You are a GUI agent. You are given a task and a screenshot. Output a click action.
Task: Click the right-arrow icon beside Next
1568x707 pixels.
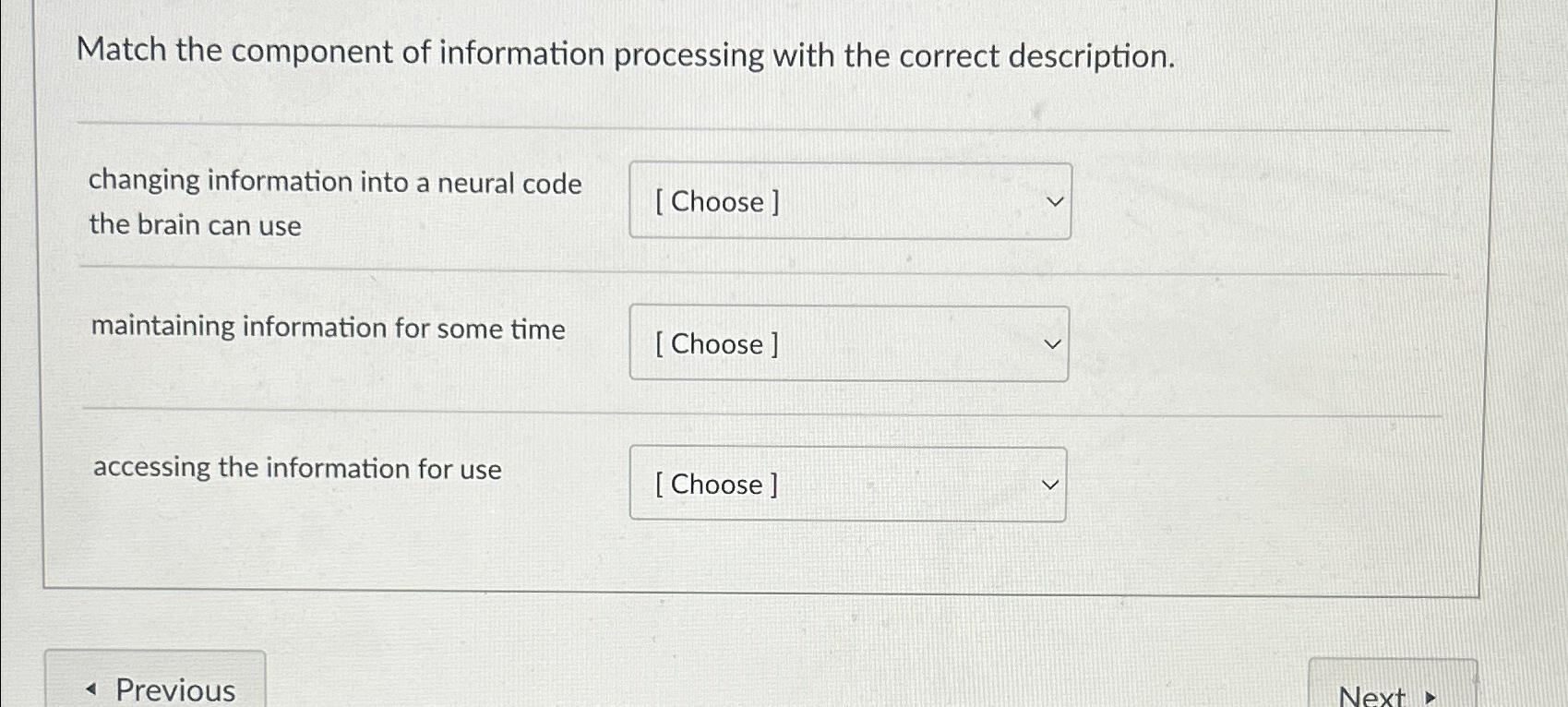1431,696
